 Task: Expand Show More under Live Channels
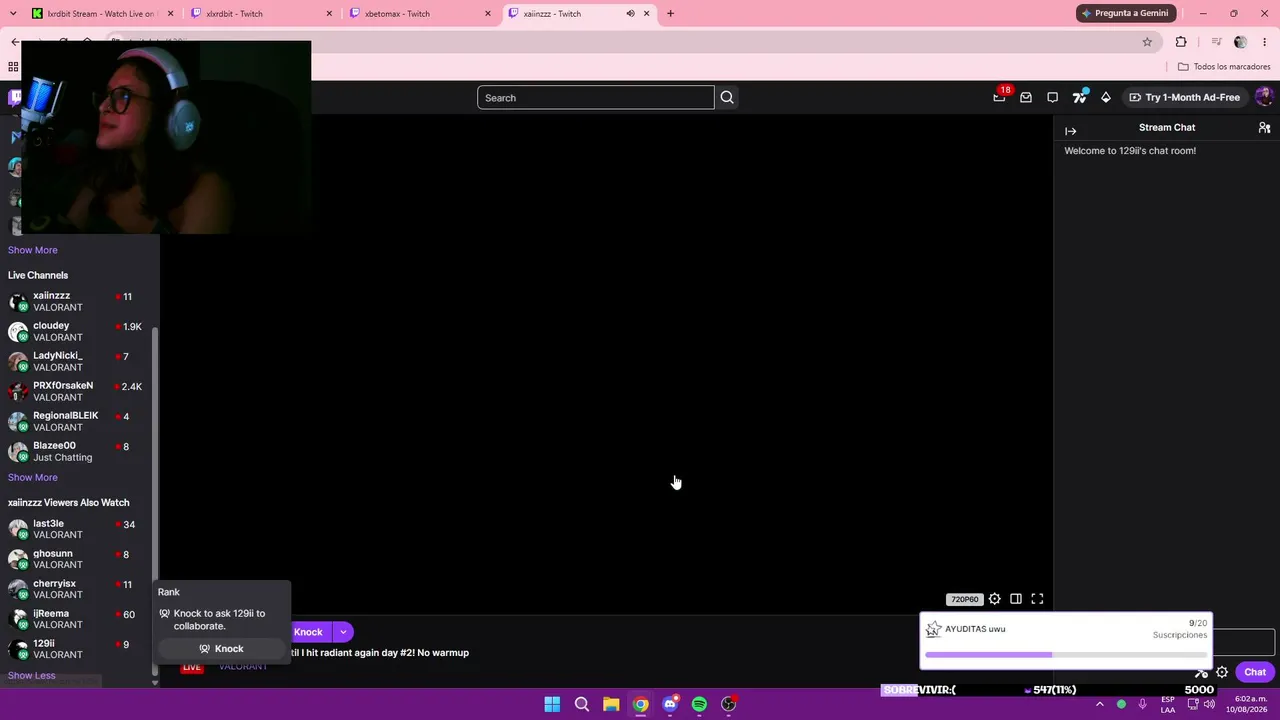pyautogui.click(x=33, y=478)
